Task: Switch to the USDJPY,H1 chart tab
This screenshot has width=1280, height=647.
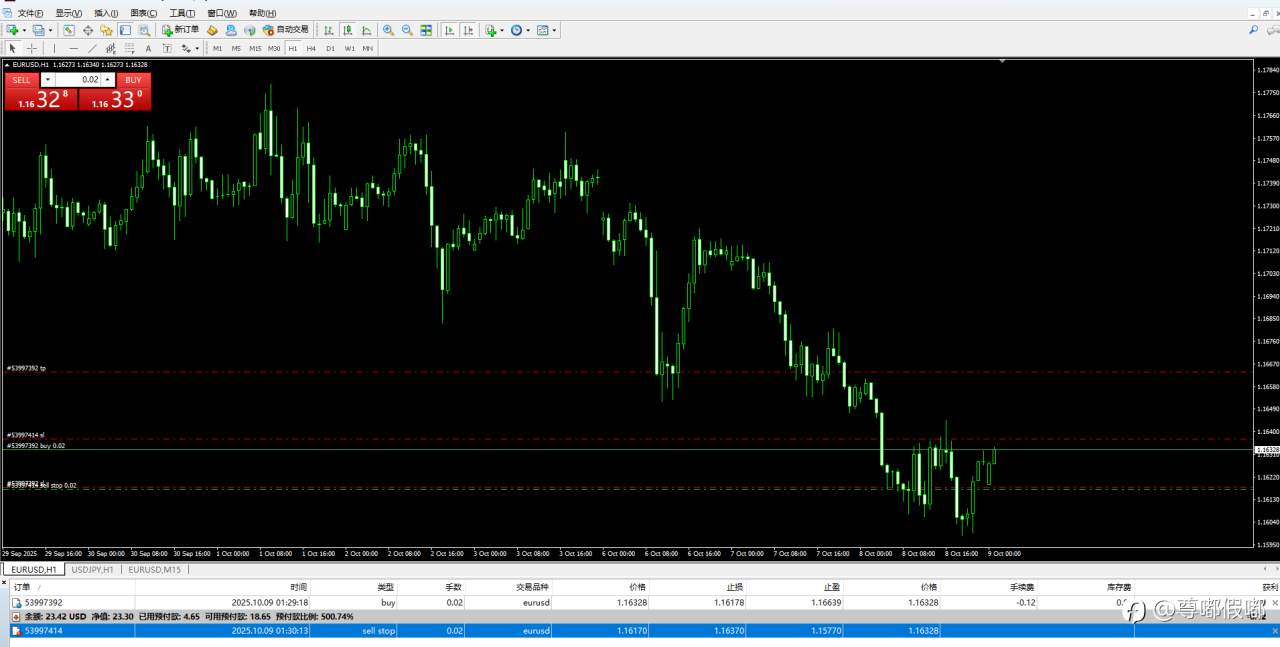Action: tap(92, 569)
